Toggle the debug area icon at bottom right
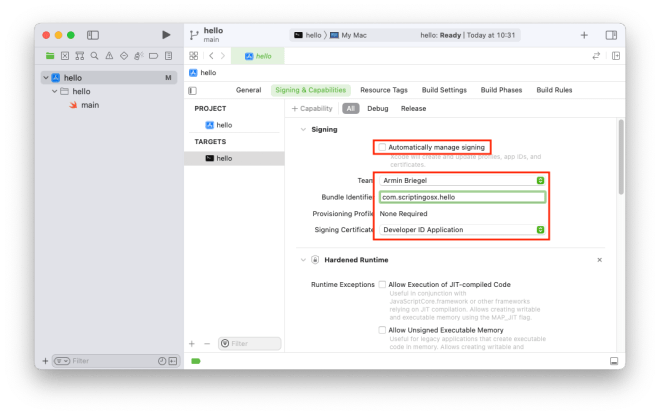 click(614, 361)
